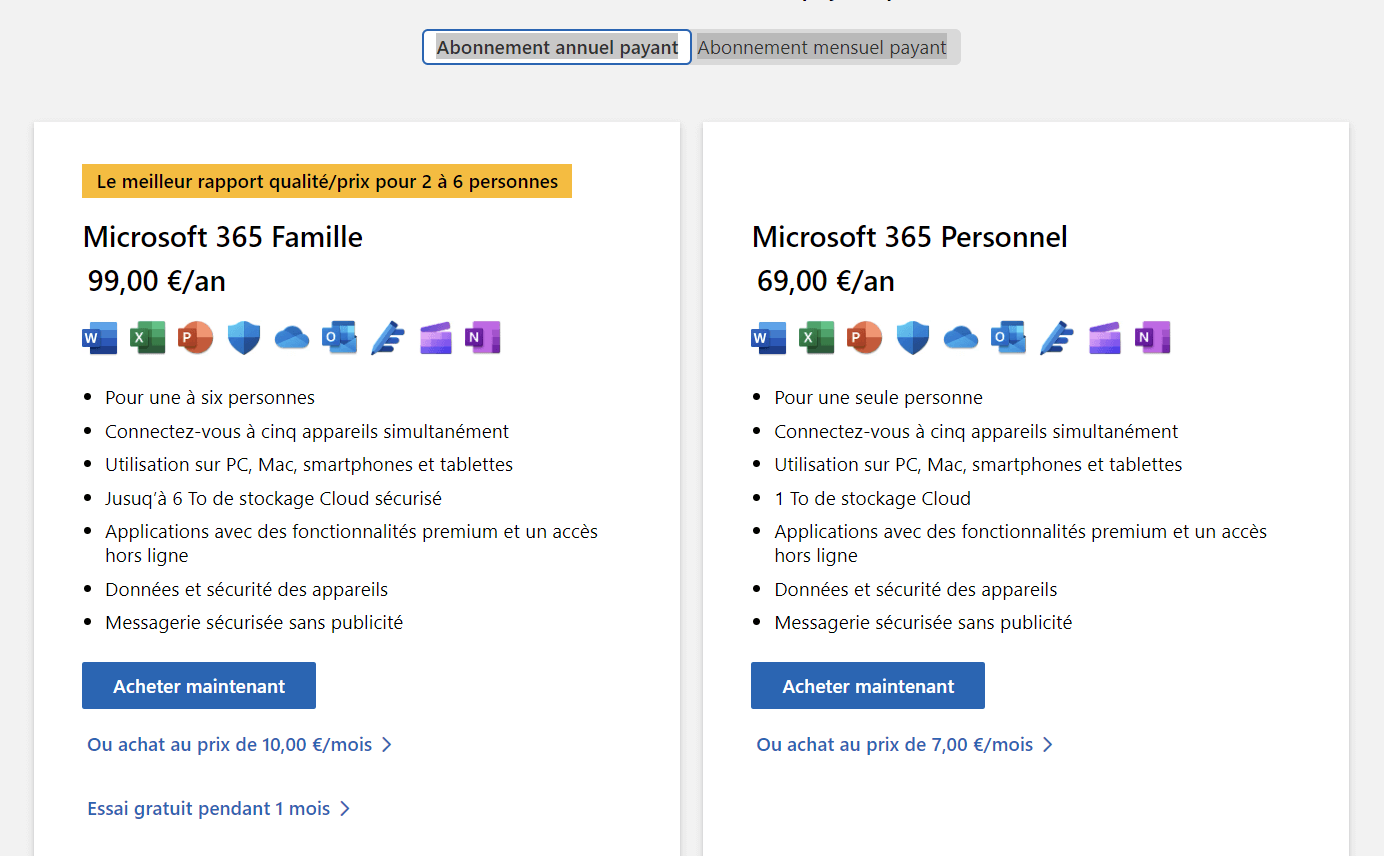The height and width of the screenshot is (856, 1384).
Task: Click the Microsoft Editor pen icon in the Personnel plan
Action: pos(1057,338)
